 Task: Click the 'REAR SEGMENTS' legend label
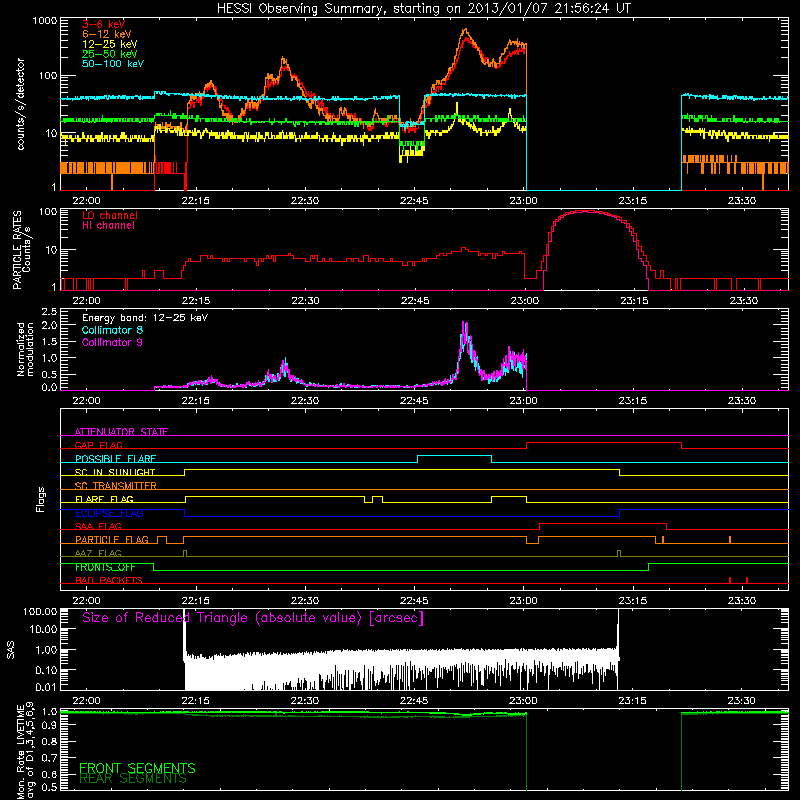click(133, 779)
